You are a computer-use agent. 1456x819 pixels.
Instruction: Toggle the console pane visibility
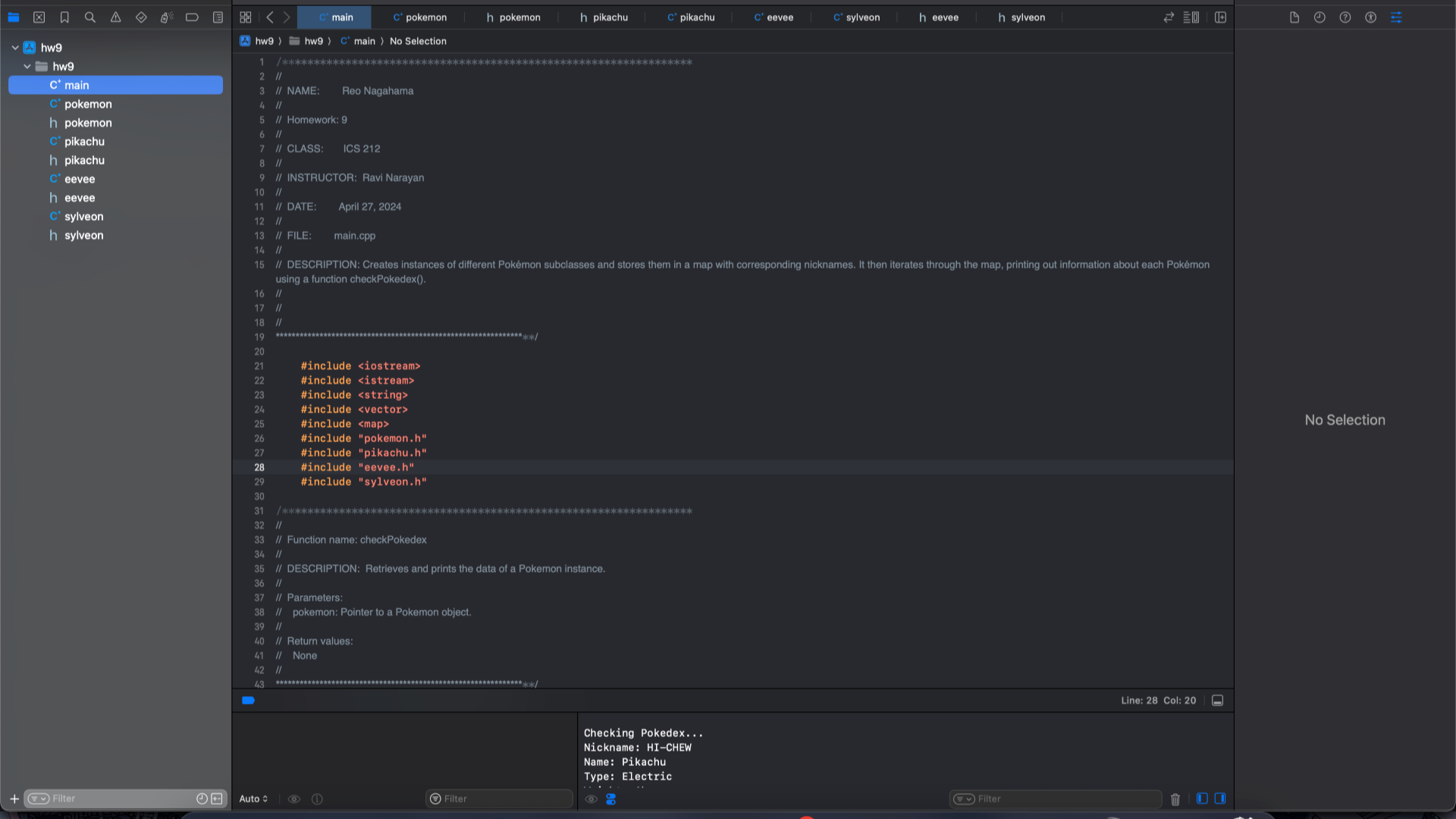pyautogui.click(x=1219, y=799)
